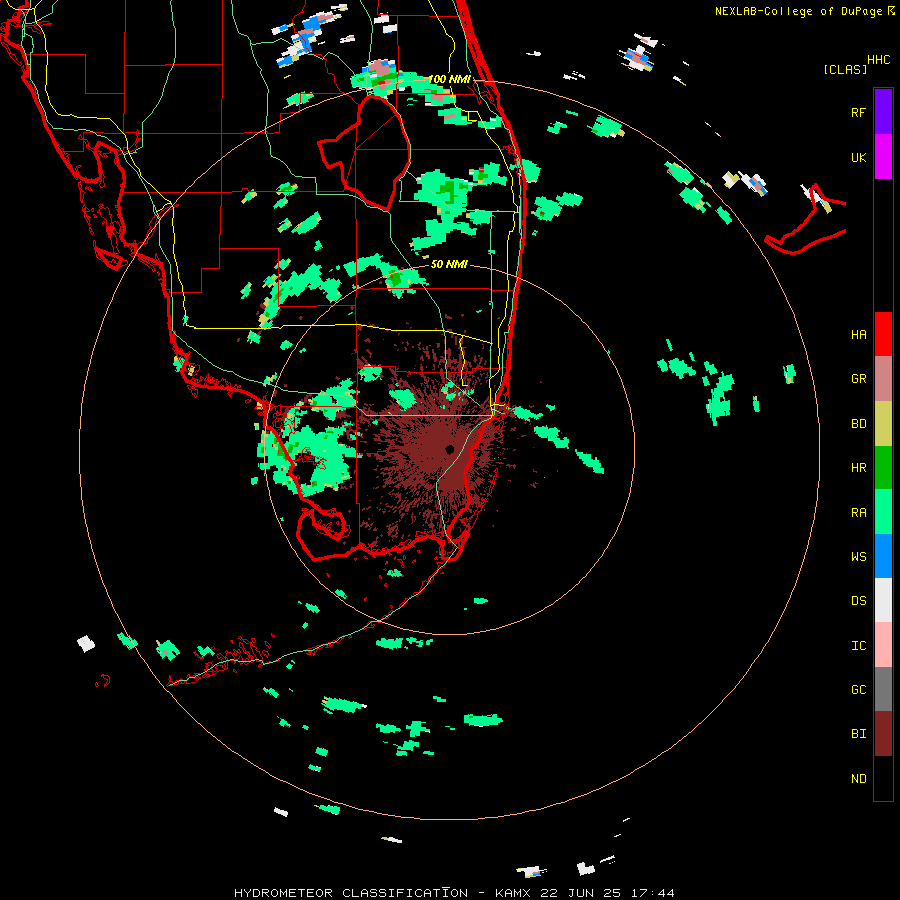Click the brown BI legend swatch
The image size is (900, 900).
883,734
